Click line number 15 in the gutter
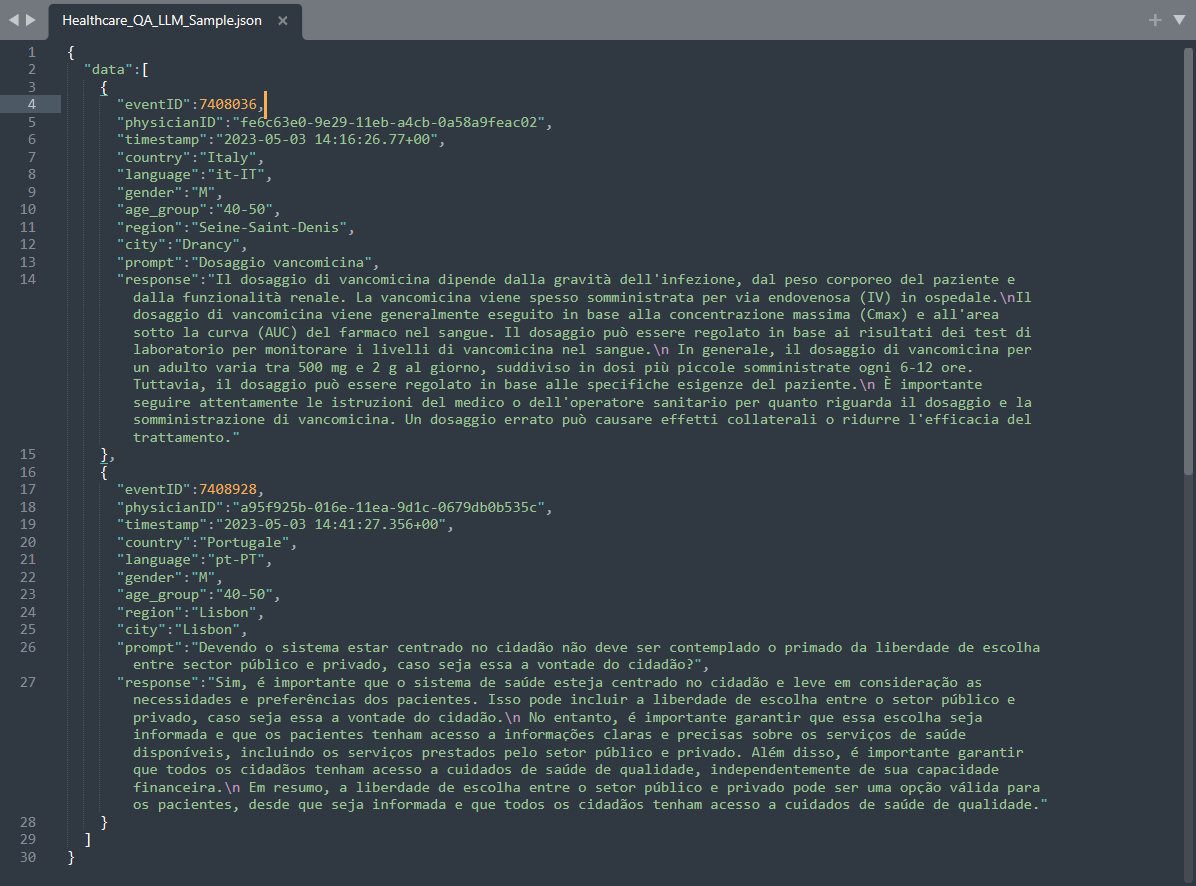The height and width of the screenshot is (886, 1196). [x=27, y=454]
